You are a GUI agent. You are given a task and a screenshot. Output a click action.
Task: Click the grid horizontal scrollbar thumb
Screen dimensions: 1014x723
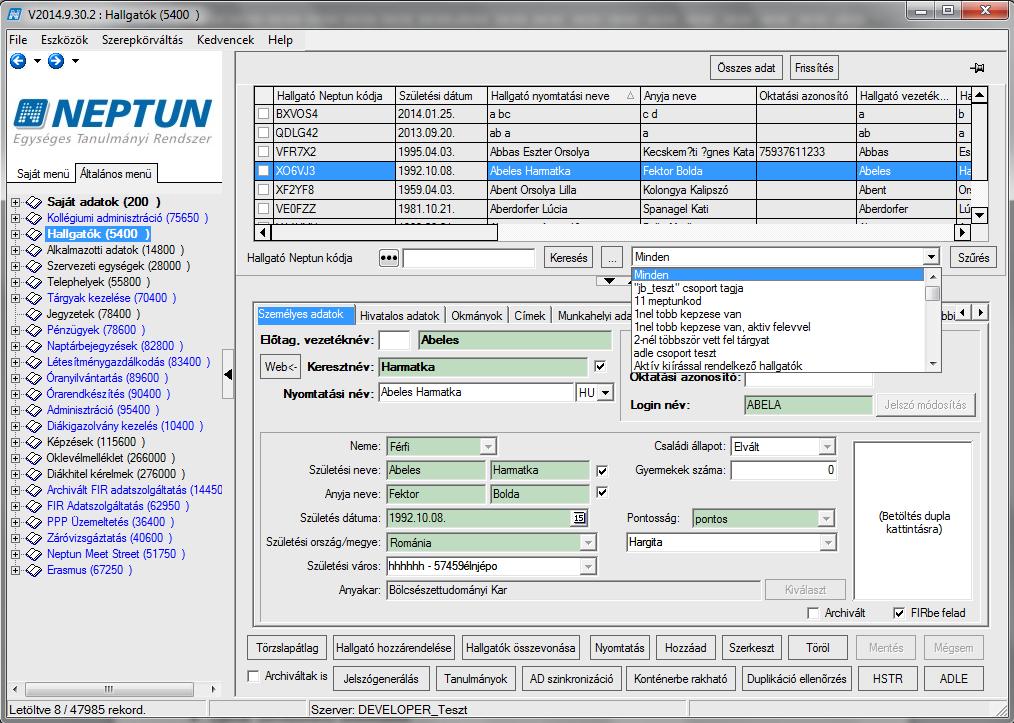coord(384,232)
